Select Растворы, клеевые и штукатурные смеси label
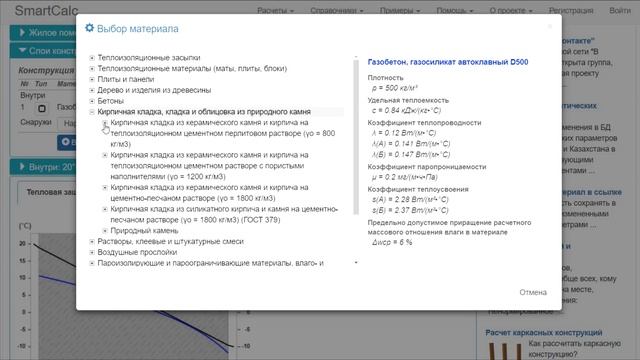 (x=170, y=242)
